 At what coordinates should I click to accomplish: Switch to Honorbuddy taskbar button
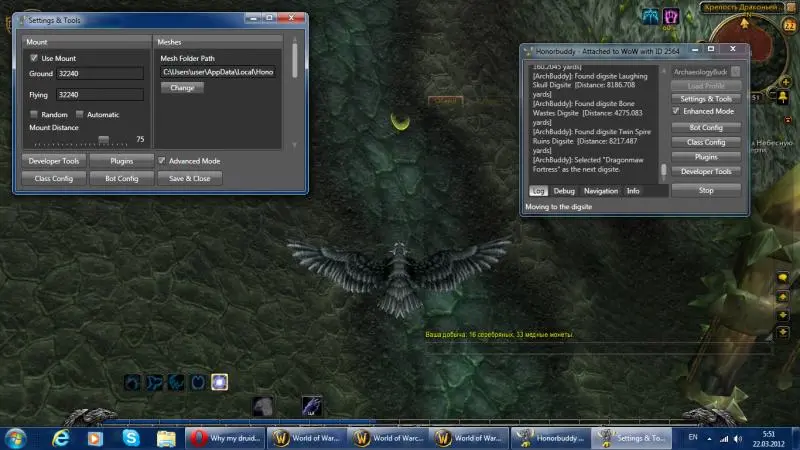click(551, 438)
